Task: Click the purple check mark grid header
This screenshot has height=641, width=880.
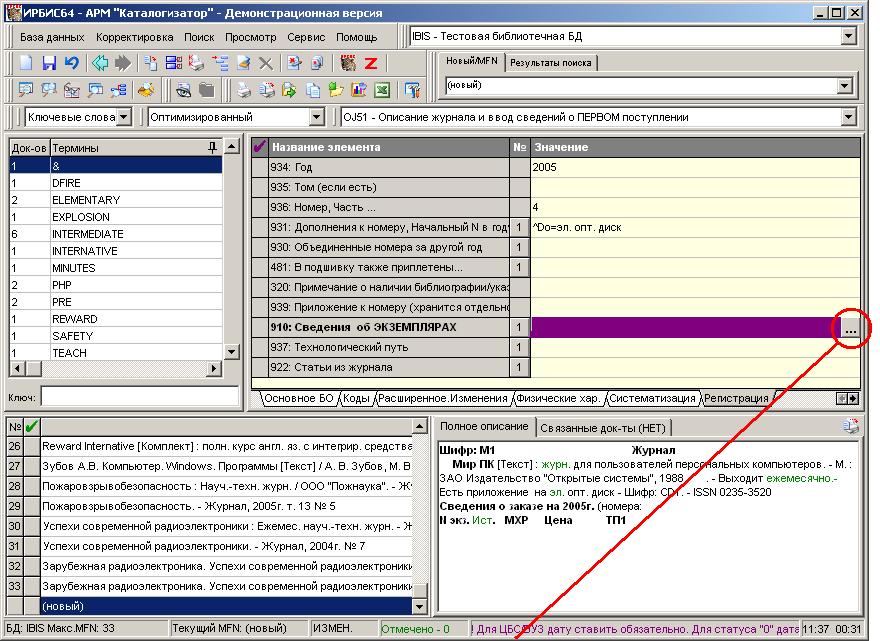Action: [259, 147]
